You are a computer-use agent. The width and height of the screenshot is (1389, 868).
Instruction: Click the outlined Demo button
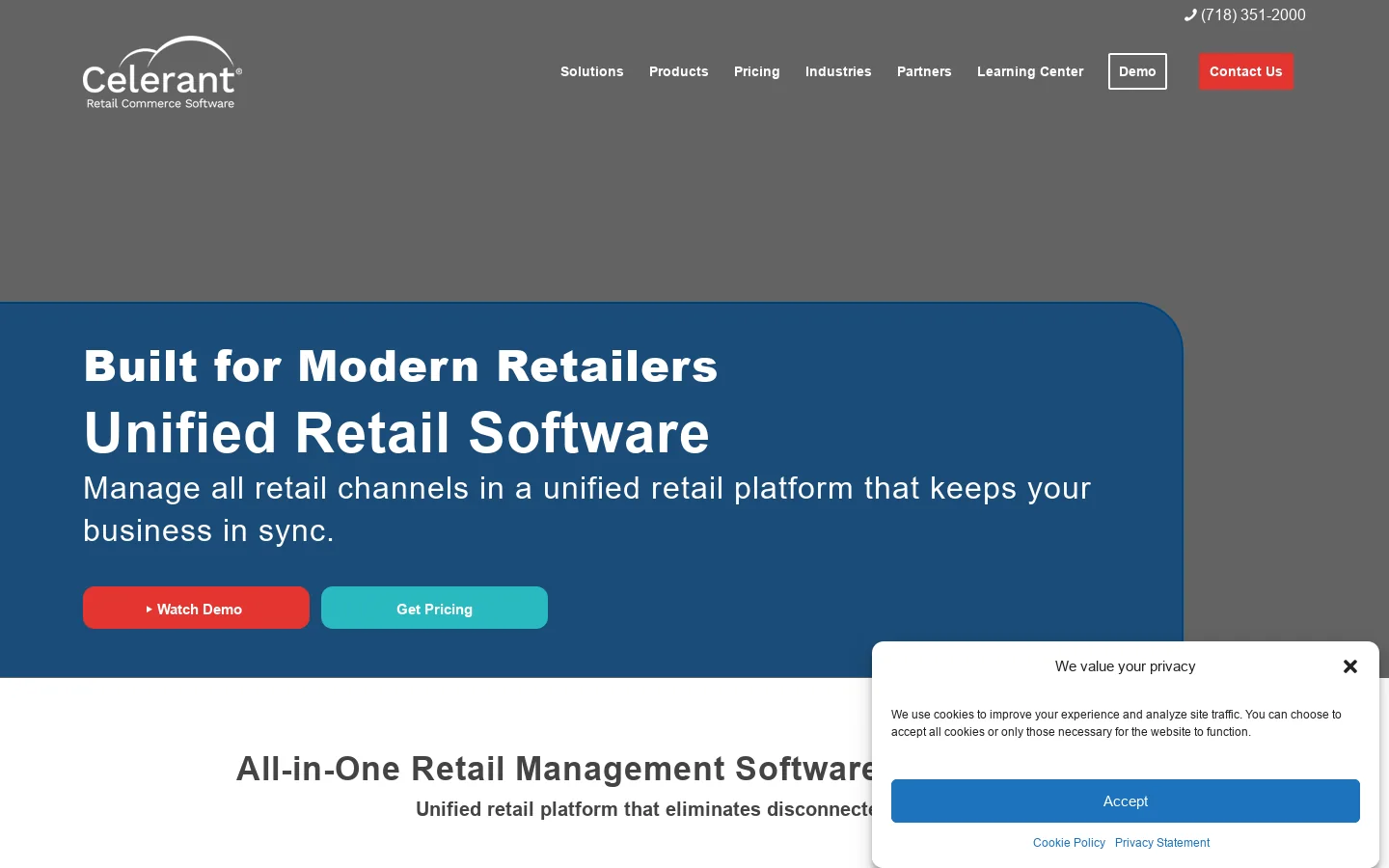[1137, 71]
